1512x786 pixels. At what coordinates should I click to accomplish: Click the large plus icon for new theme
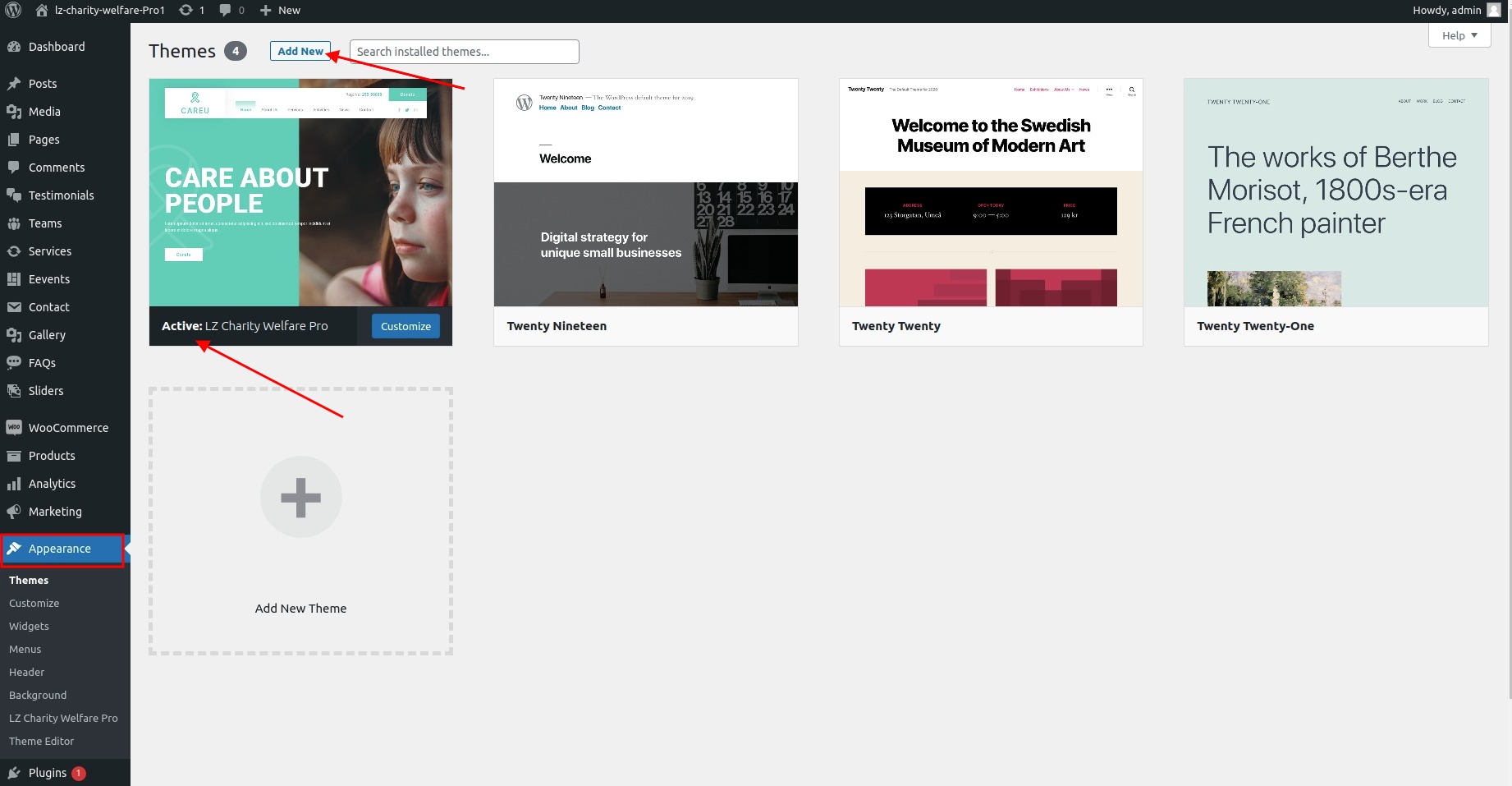point(300,497)
